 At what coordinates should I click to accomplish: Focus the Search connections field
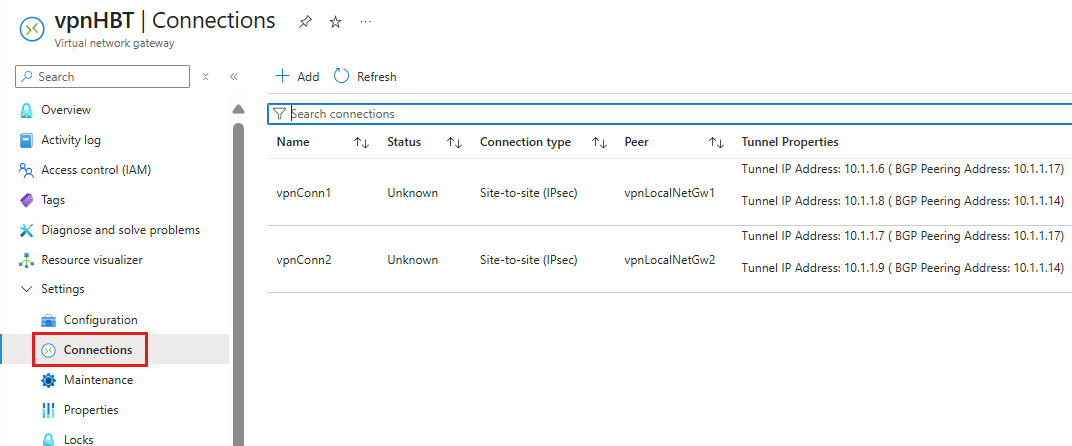coord(670,114)
